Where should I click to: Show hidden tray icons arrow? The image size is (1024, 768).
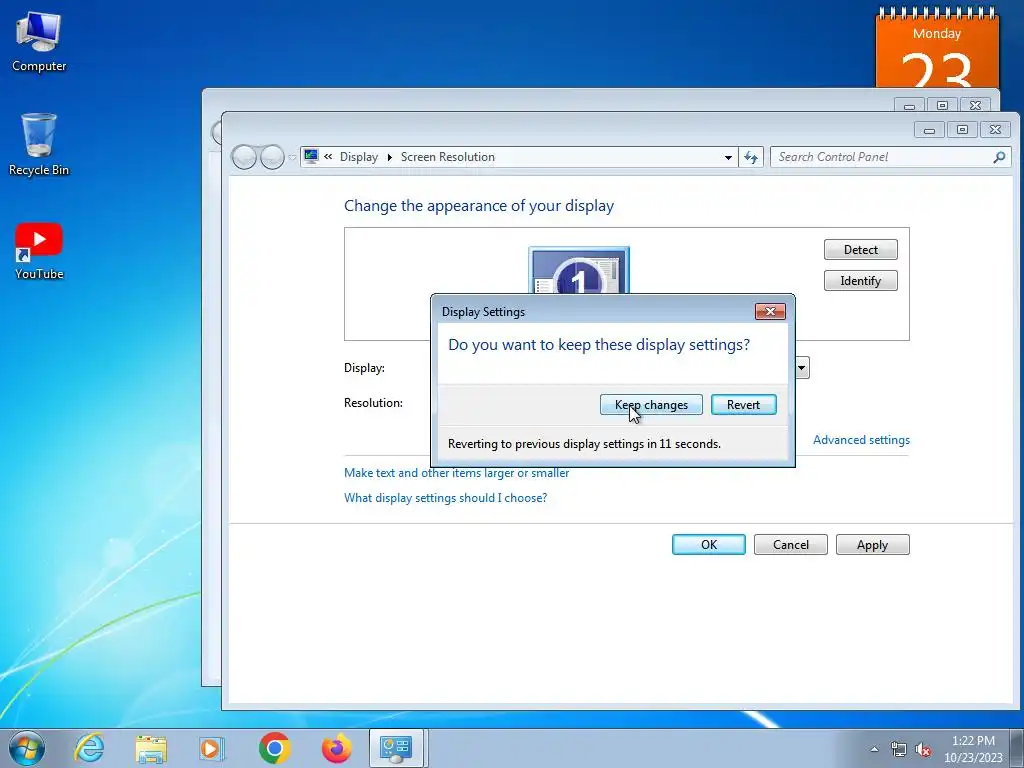(874, 749)
